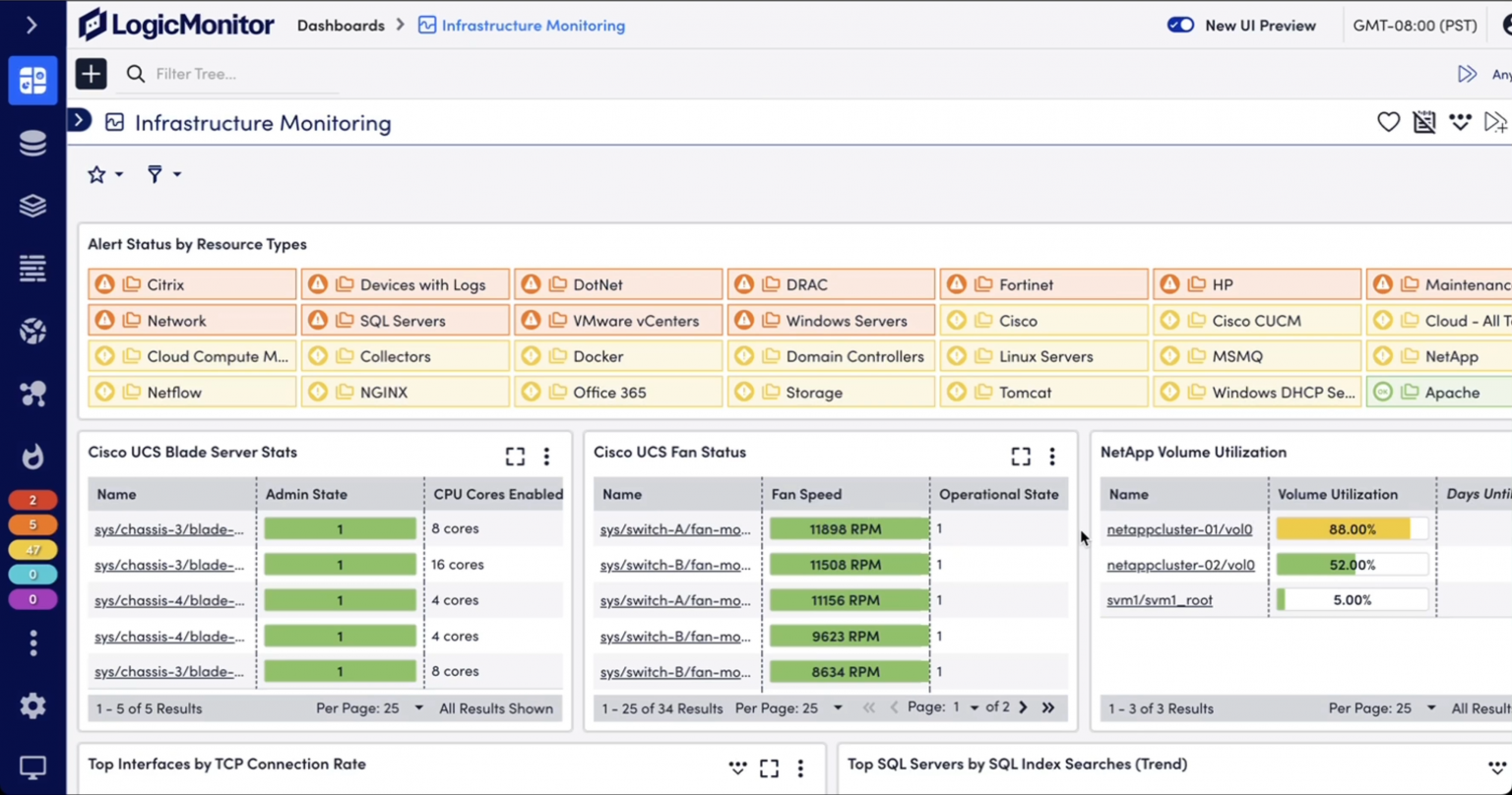The image size is (1512, 795).
Task: Click the LogicMonitor logo in the header
Action: [175, 24]
